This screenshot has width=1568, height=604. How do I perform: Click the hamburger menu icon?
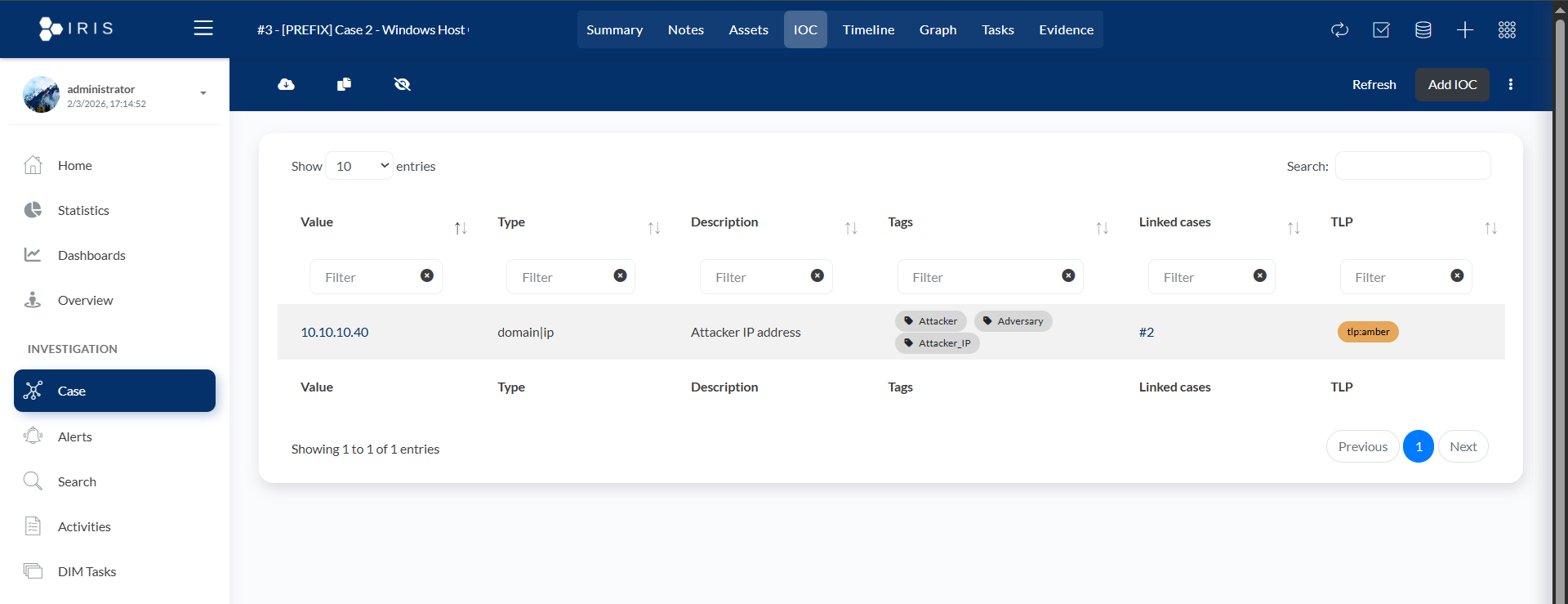(x=203, y=29)
